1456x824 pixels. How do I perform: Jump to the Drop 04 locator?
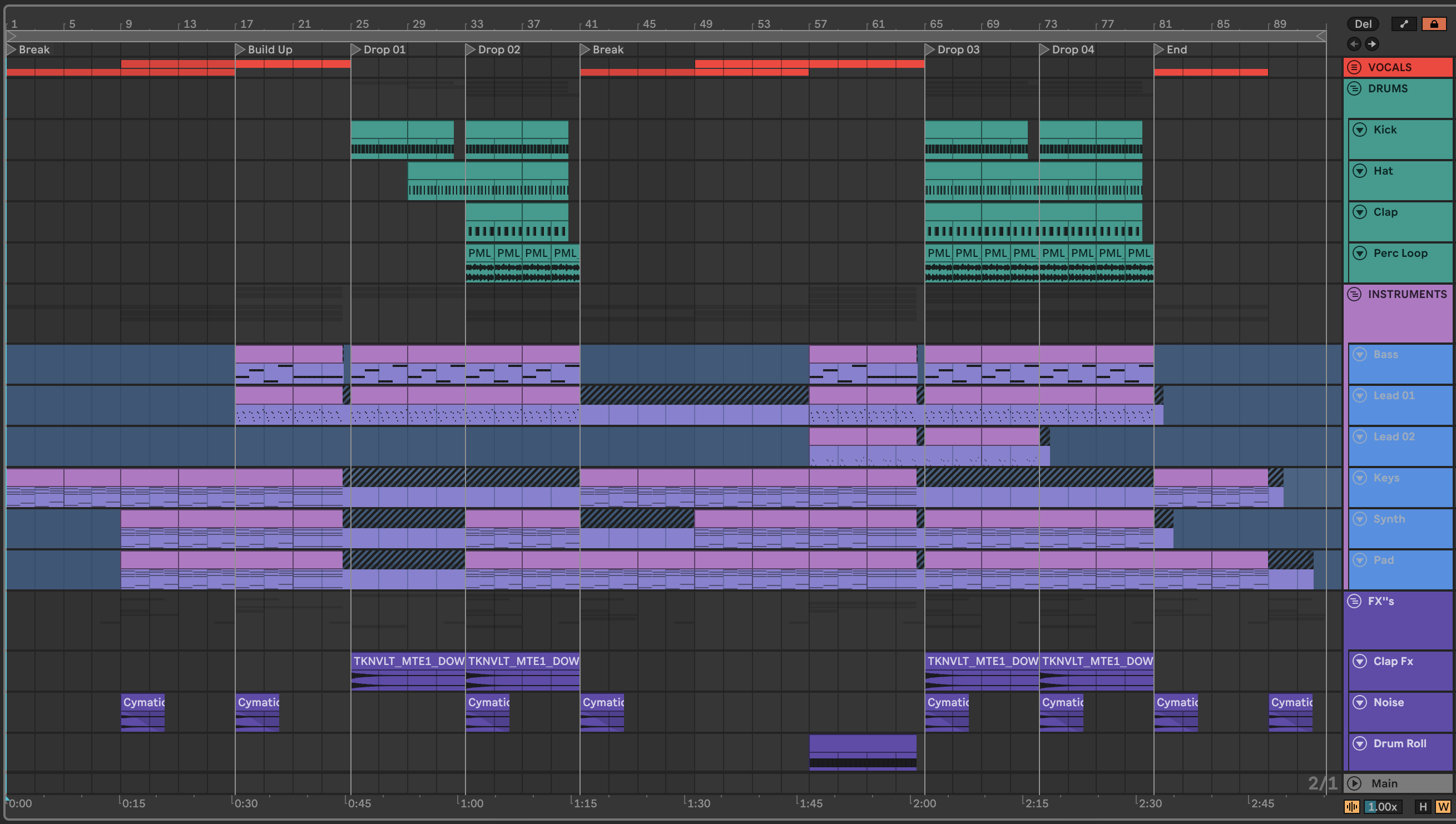[1067, 50]
